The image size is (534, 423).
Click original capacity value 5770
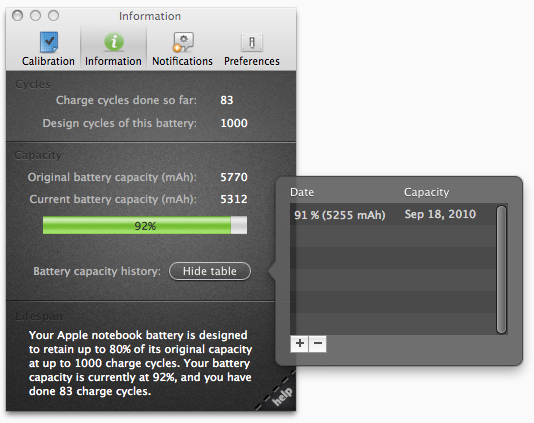tap(234, 177)
